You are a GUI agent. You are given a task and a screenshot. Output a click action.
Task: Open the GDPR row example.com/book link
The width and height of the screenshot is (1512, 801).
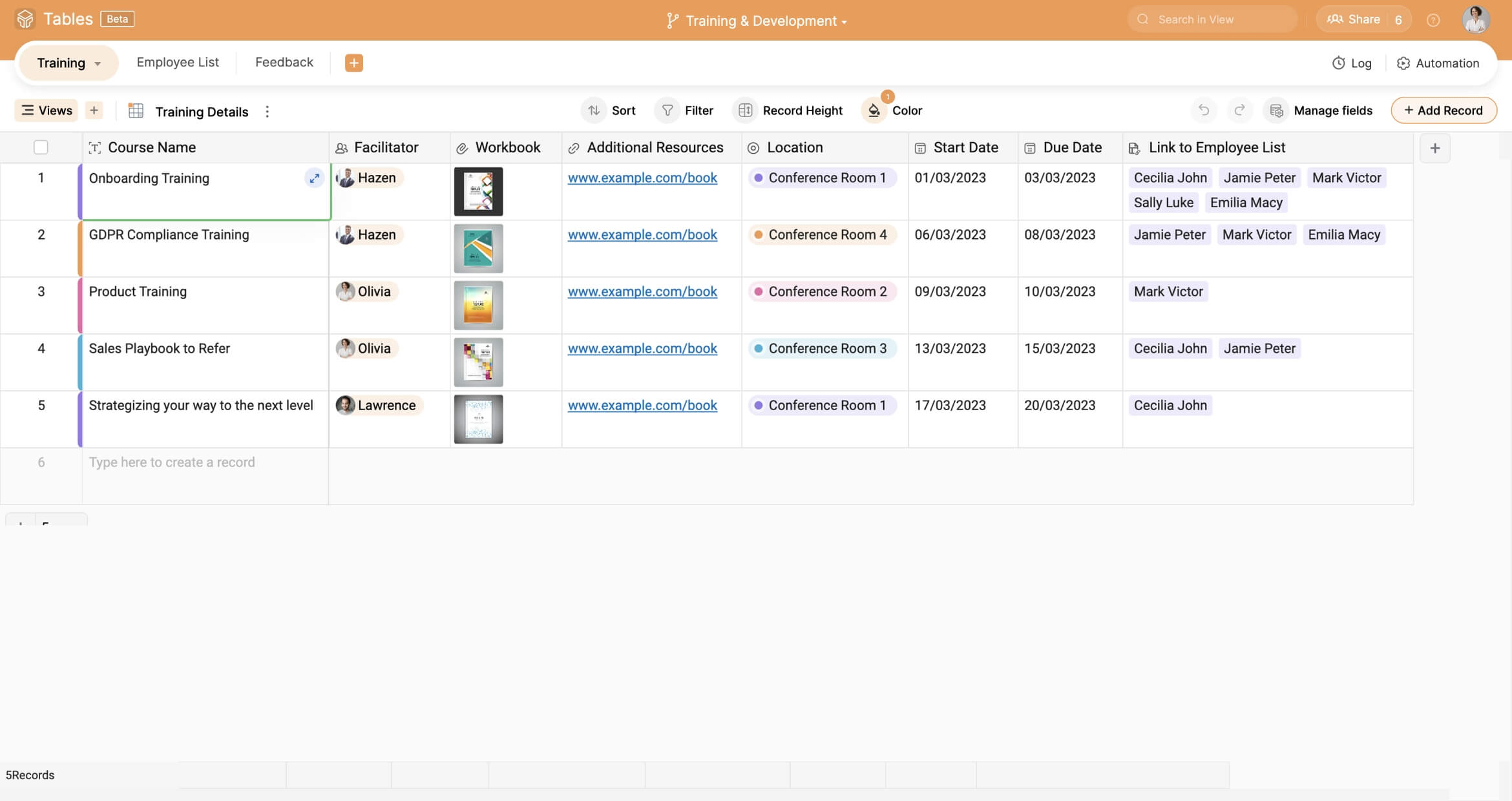coord(642,234)
